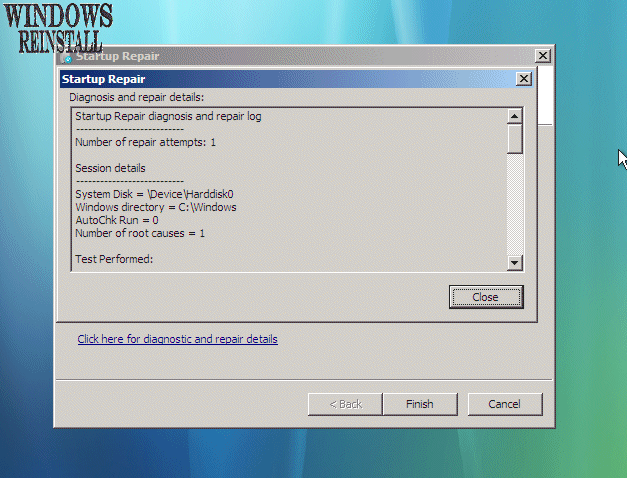Click the 'AutoChk Run = 0' line
The height and width of the screenshot is (478, 627).
point(117,220)
